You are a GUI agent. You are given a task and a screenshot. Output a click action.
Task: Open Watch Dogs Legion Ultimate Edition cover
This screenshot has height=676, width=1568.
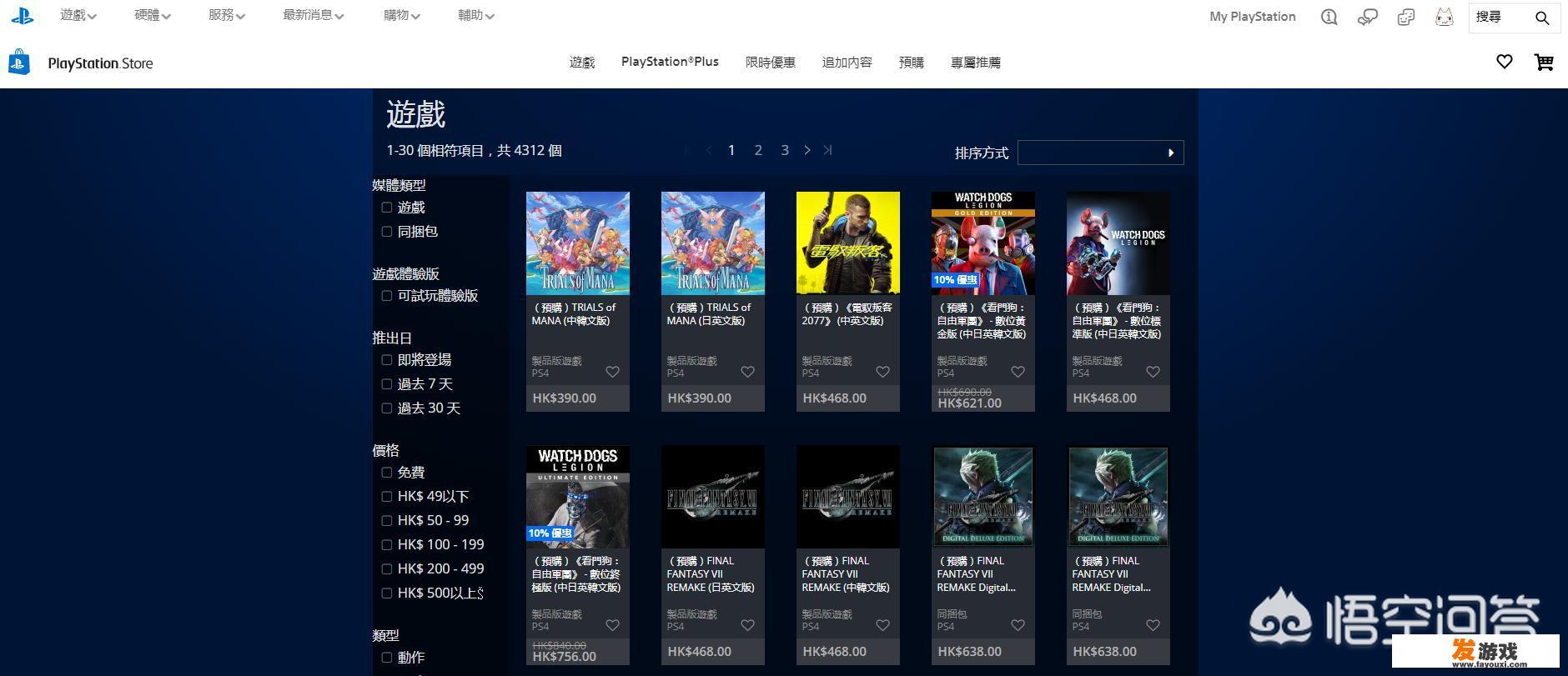578,497
